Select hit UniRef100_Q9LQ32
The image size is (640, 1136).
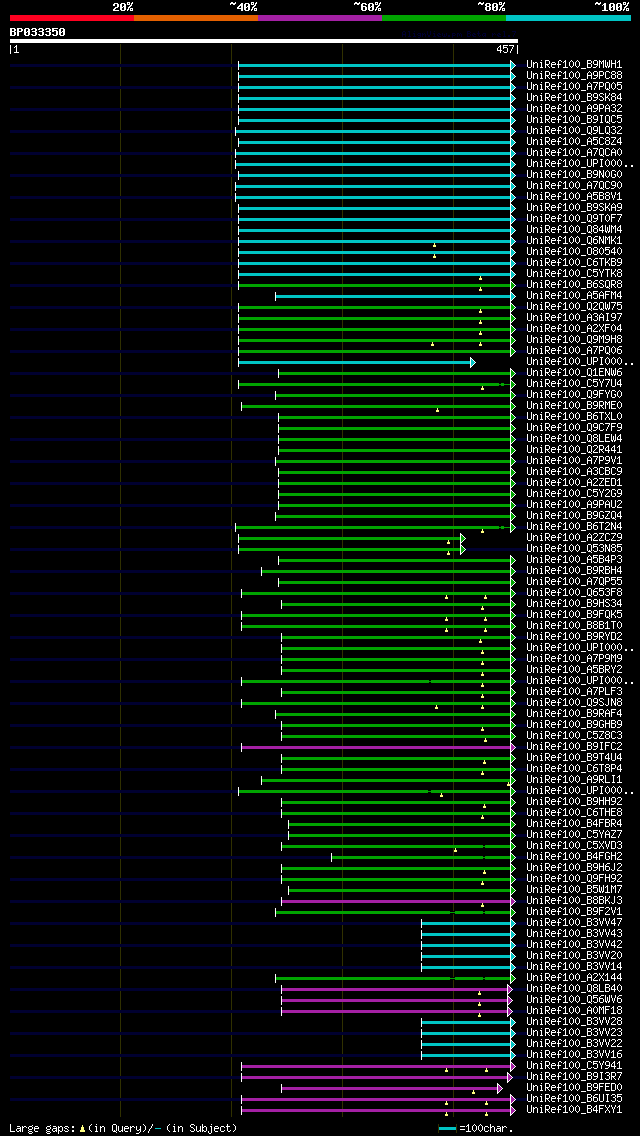574,130
